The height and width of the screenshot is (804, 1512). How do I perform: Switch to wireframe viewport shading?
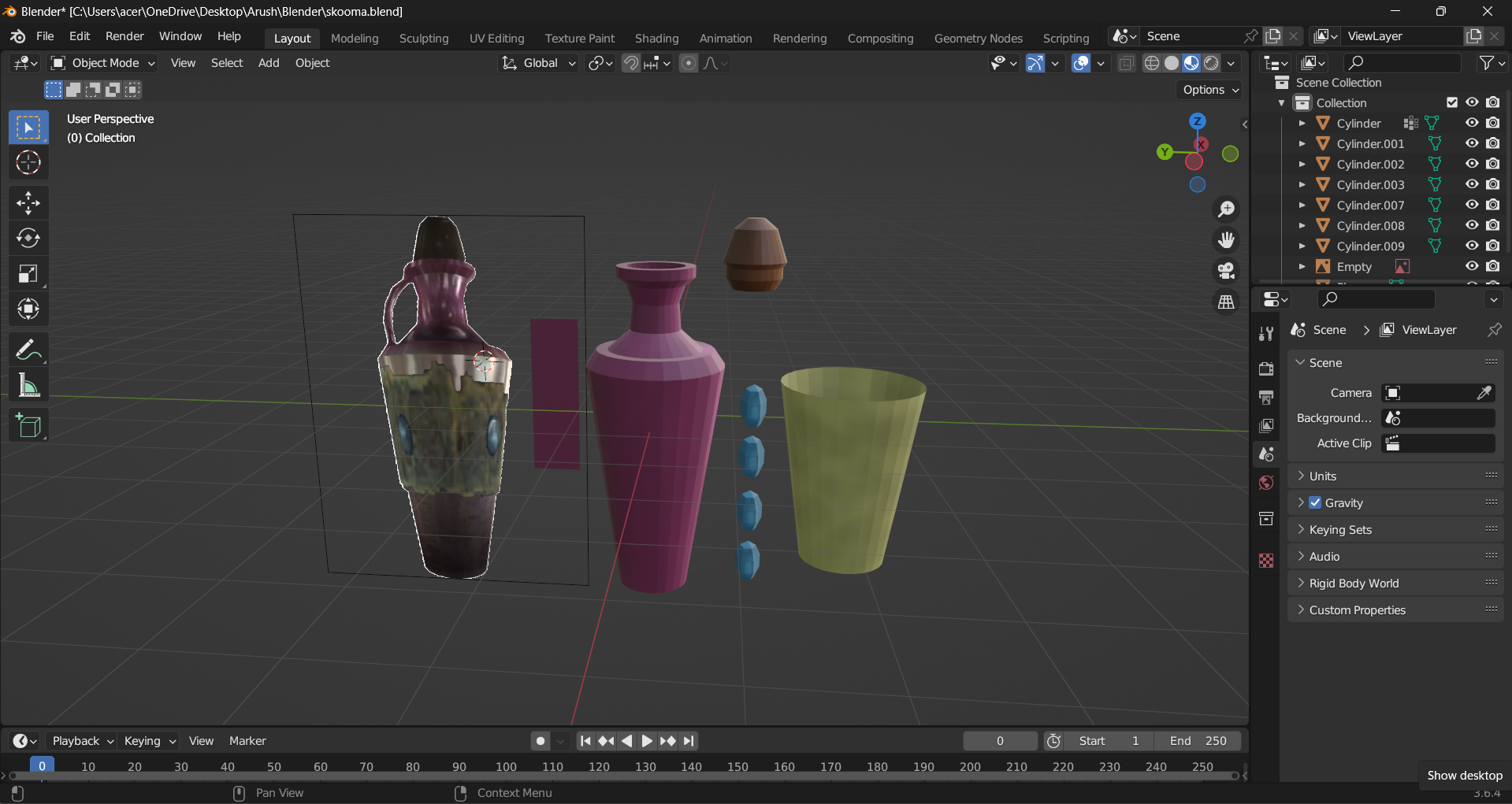tap(1151, 63)
